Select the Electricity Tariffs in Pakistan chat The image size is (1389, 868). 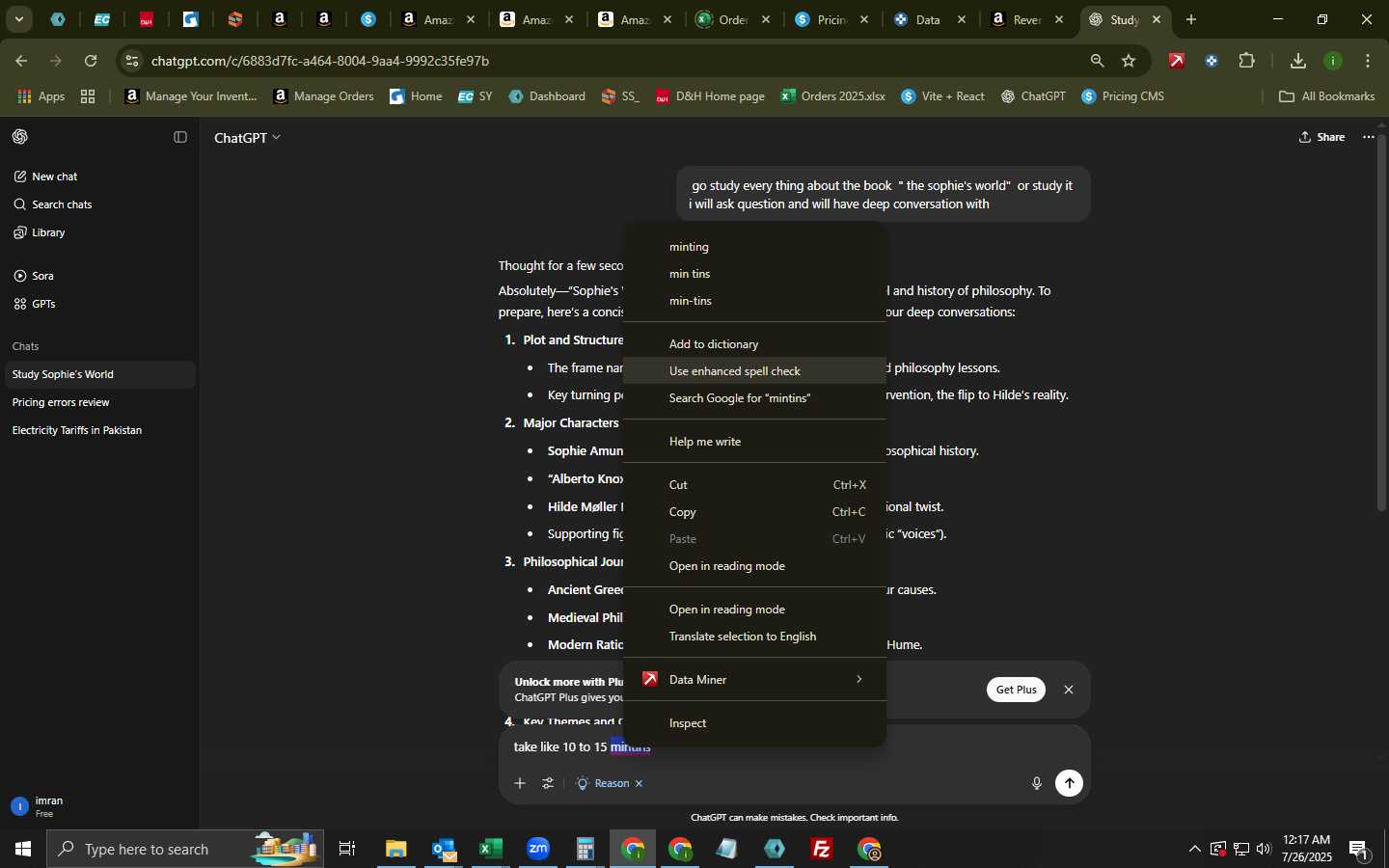click(99, 430)
